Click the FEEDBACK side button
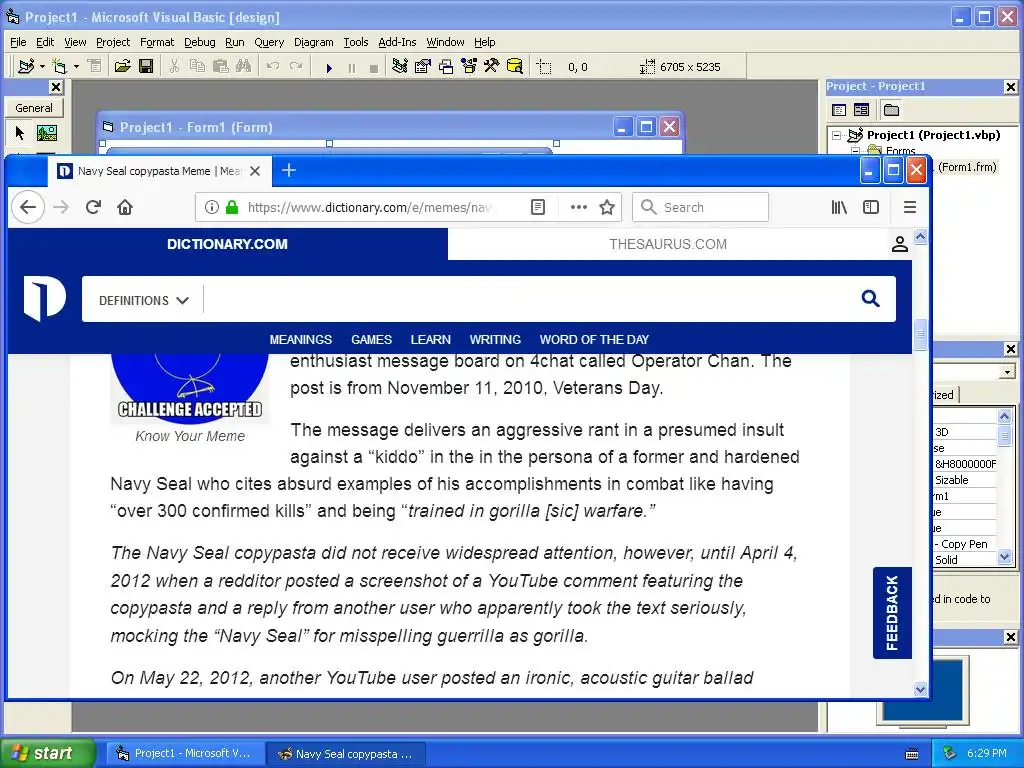The height and width of the screenshot is (768, 1024). pyautogui.click(x=892, y=613)
